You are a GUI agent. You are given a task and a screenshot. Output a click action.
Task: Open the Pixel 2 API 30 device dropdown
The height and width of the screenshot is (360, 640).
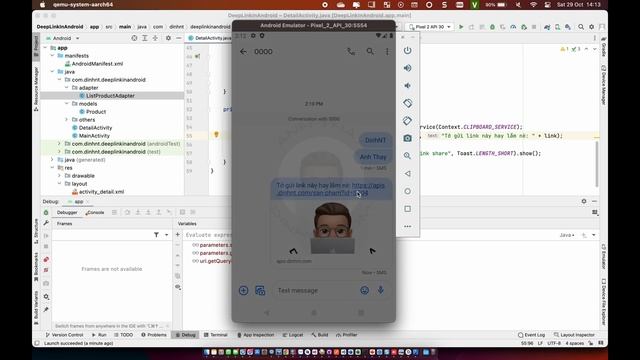click(x=429, y=27)
